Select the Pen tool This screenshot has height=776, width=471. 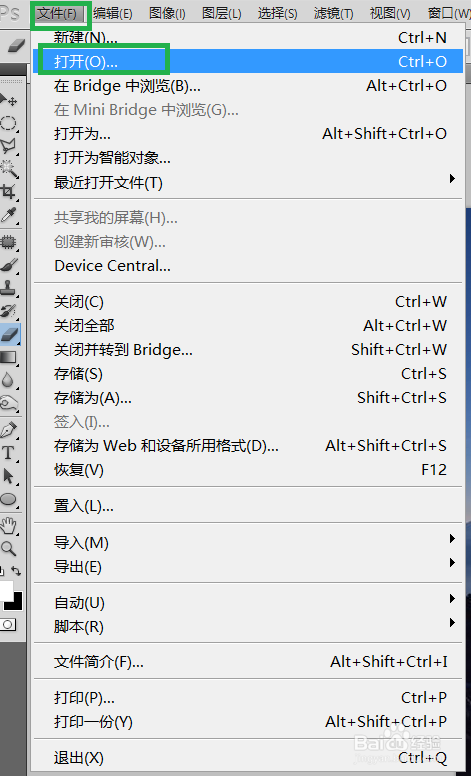[x=8, y=429]
